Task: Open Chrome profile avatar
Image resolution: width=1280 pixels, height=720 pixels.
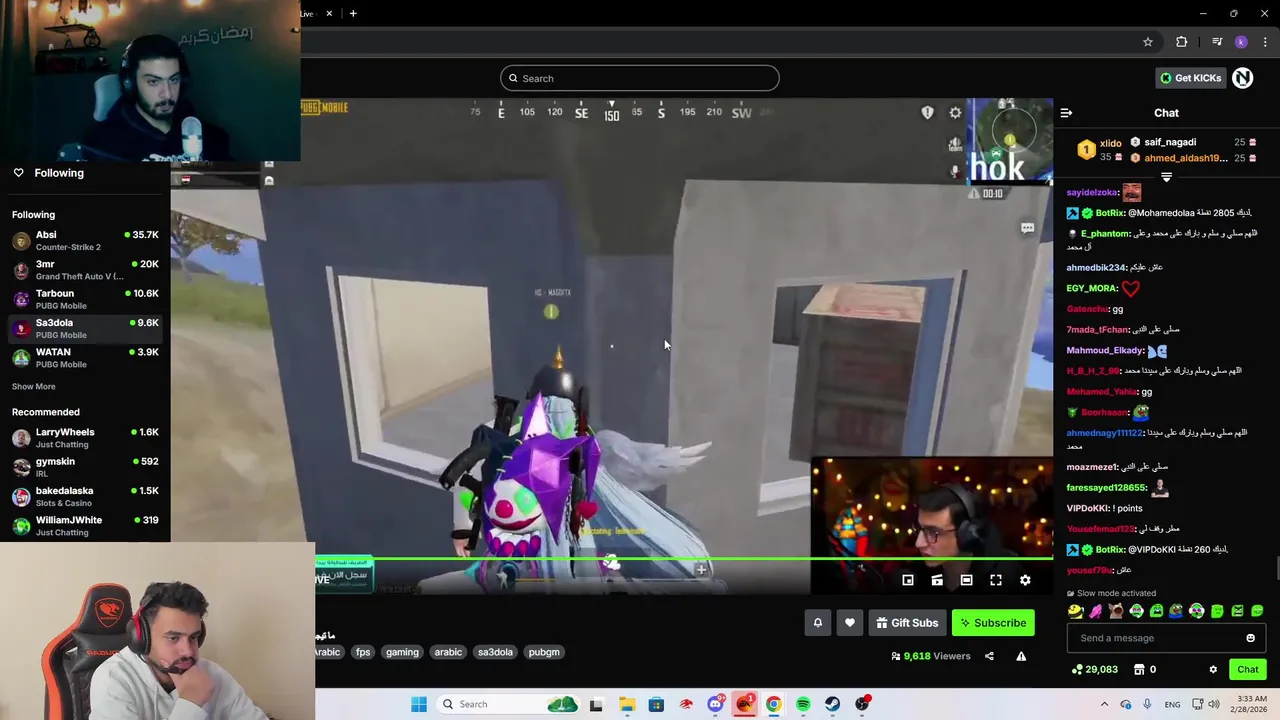Action: [x=1241, y=42]
